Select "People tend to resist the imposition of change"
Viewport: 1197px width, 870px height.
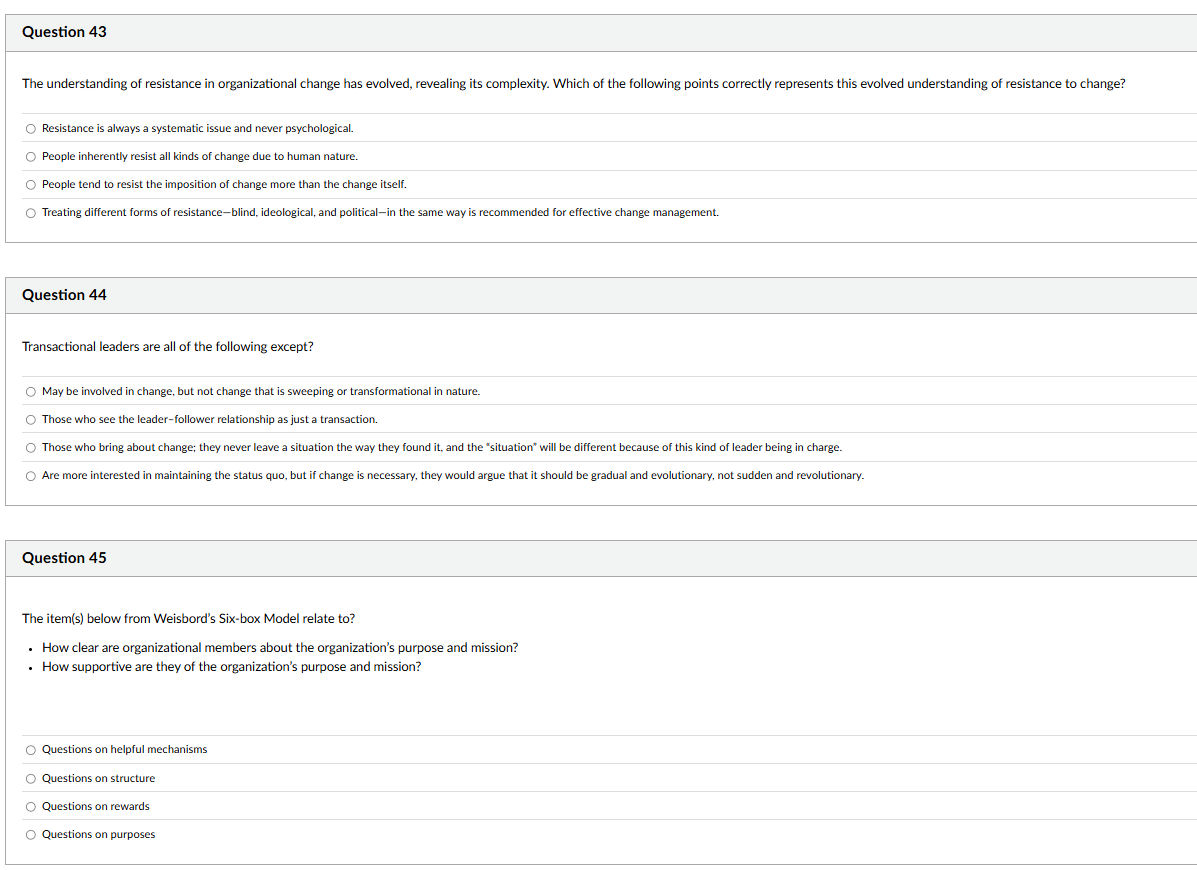31,184
